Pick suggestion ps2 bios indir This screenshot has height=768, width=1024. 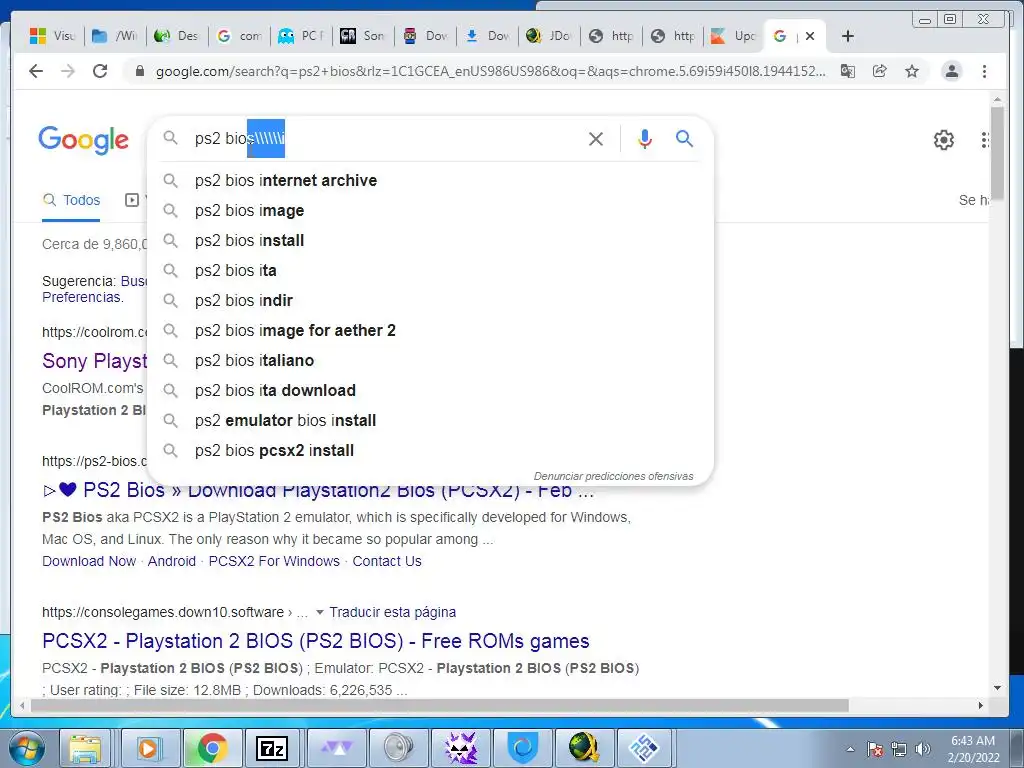click(431, 300)
